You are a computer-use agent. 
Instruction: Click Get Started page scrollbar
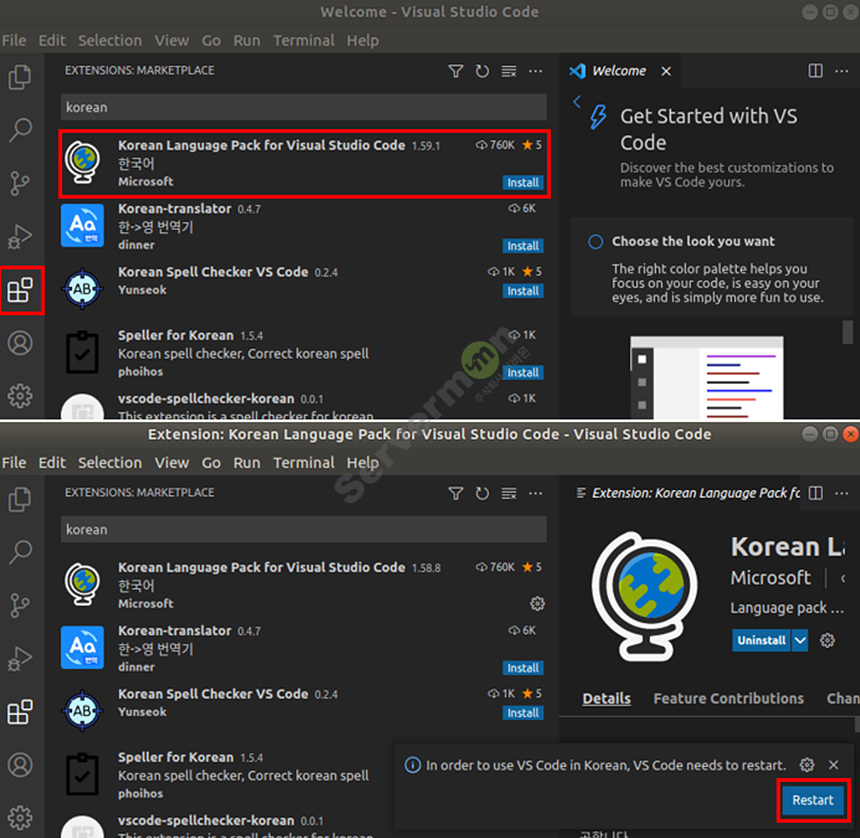(x=847, y=332)
